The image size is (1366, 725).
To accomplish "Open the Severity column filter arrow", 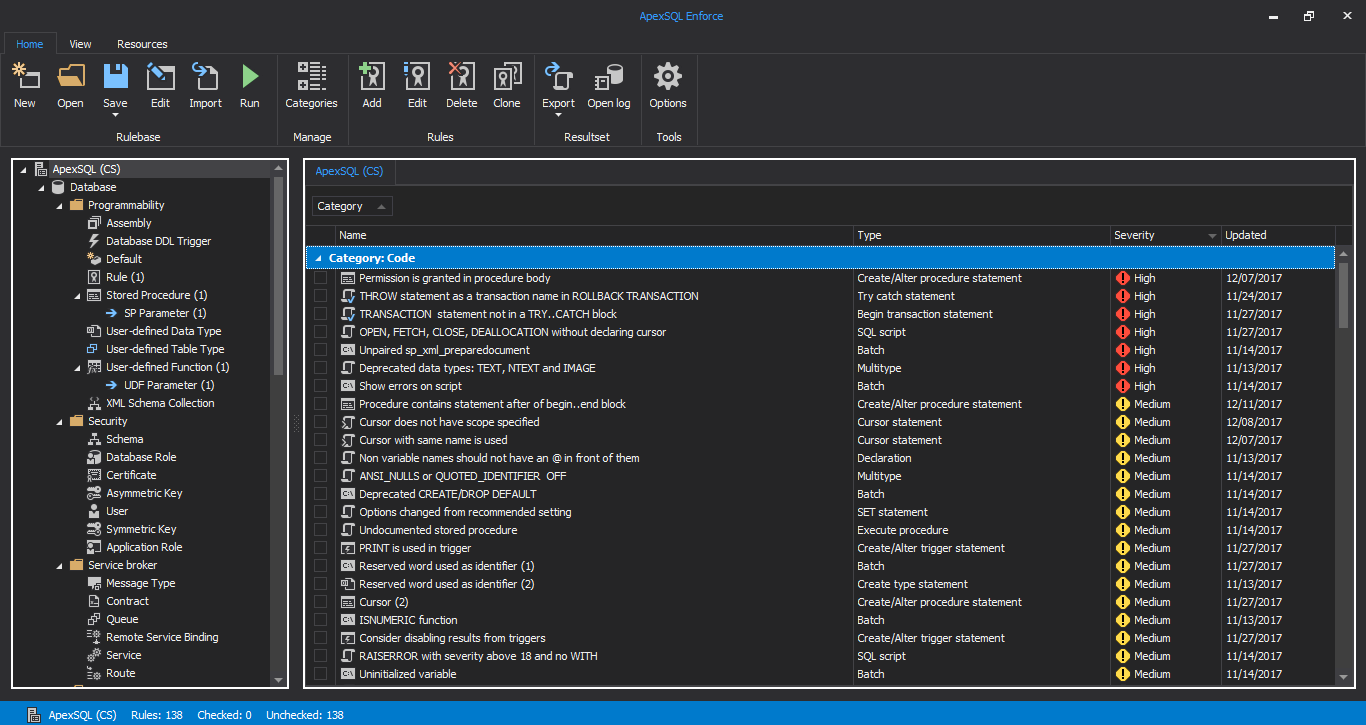I will tap(1212, 236).
